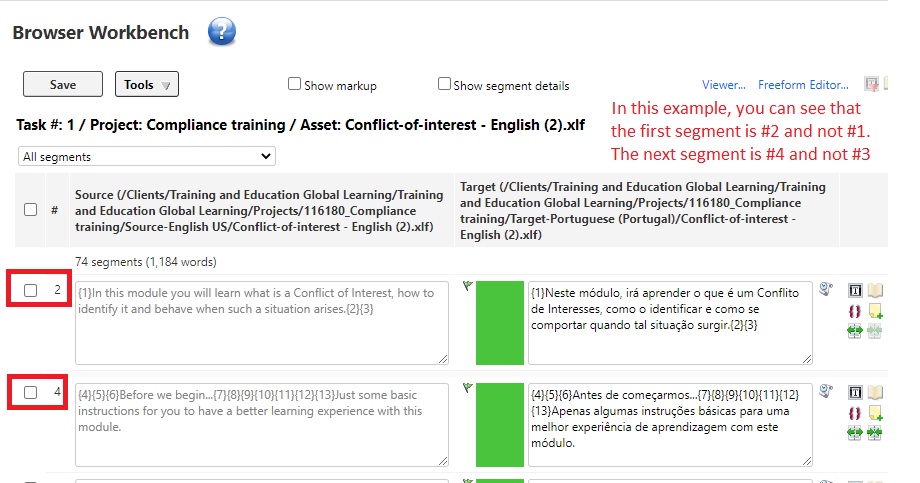The height and width of the screenshot is (483, 920).
Task: Add a note to segment 4
Action: point(875,413)
